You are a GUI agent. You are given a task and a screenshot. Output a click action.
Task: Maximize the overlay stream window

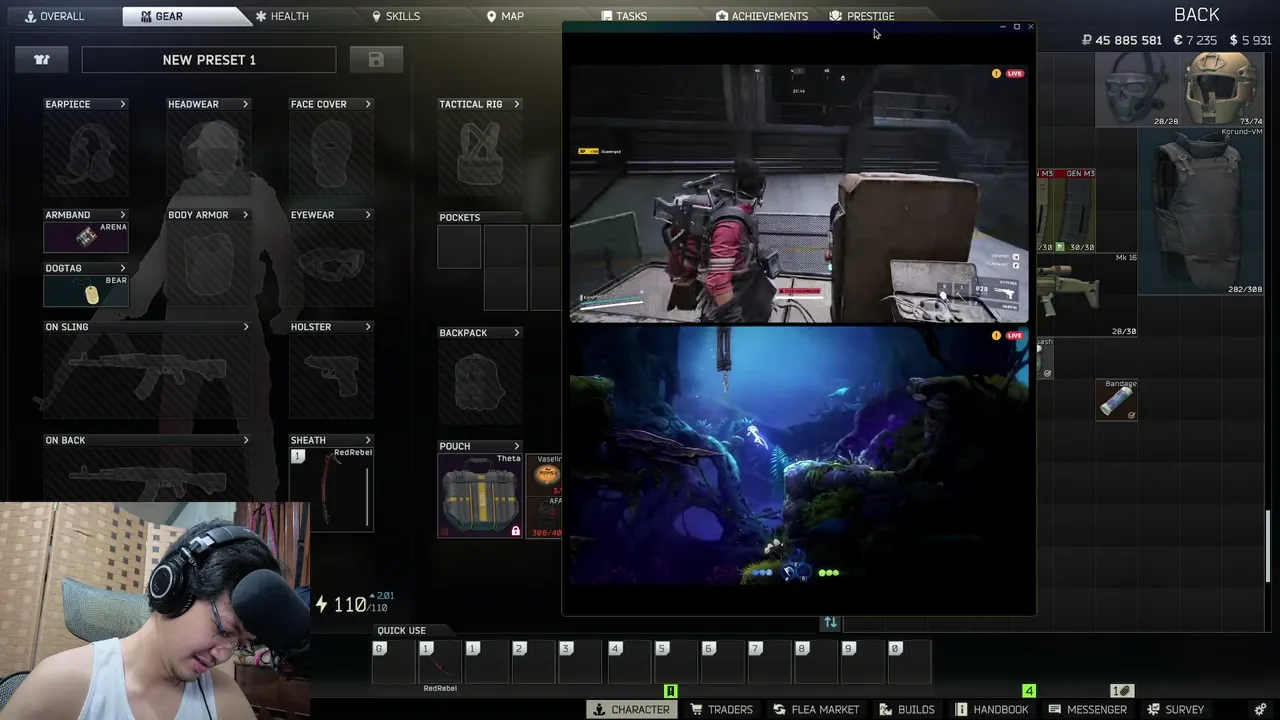click(x=1016, y=27)
